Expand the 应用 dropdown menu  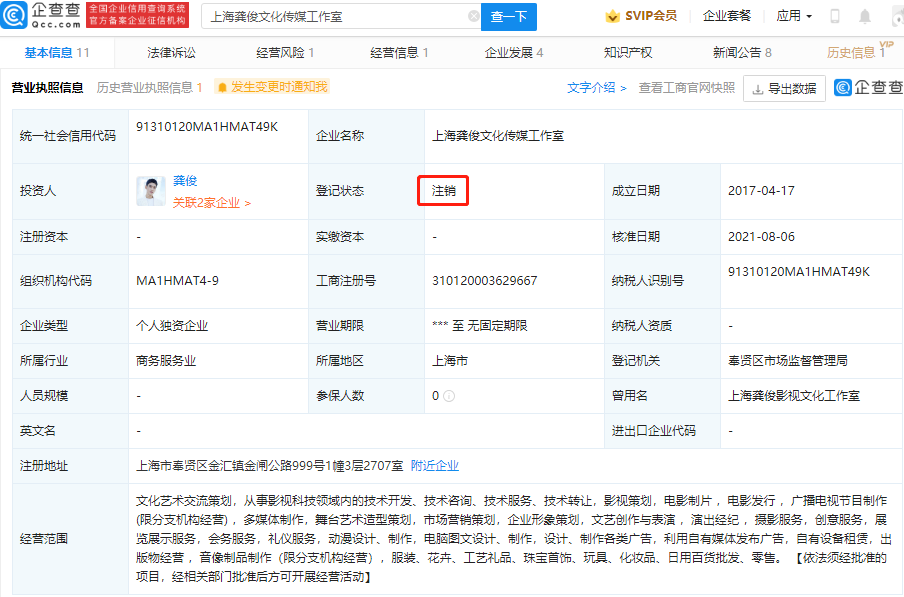click(x=794, y=16)
